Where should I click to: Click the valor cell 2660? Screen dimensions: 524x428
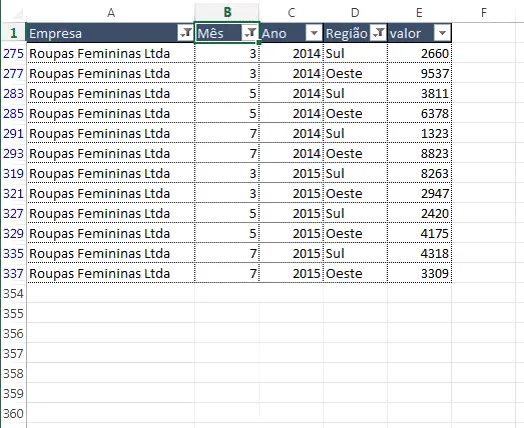pos(419,53)
